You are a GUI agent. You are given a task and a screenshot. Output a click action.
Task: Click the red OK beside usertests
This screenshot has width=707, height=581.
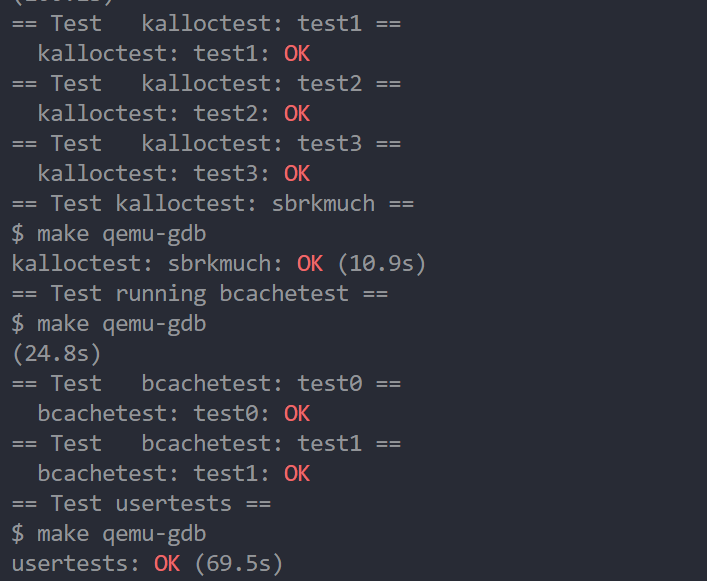coord(167,564)
